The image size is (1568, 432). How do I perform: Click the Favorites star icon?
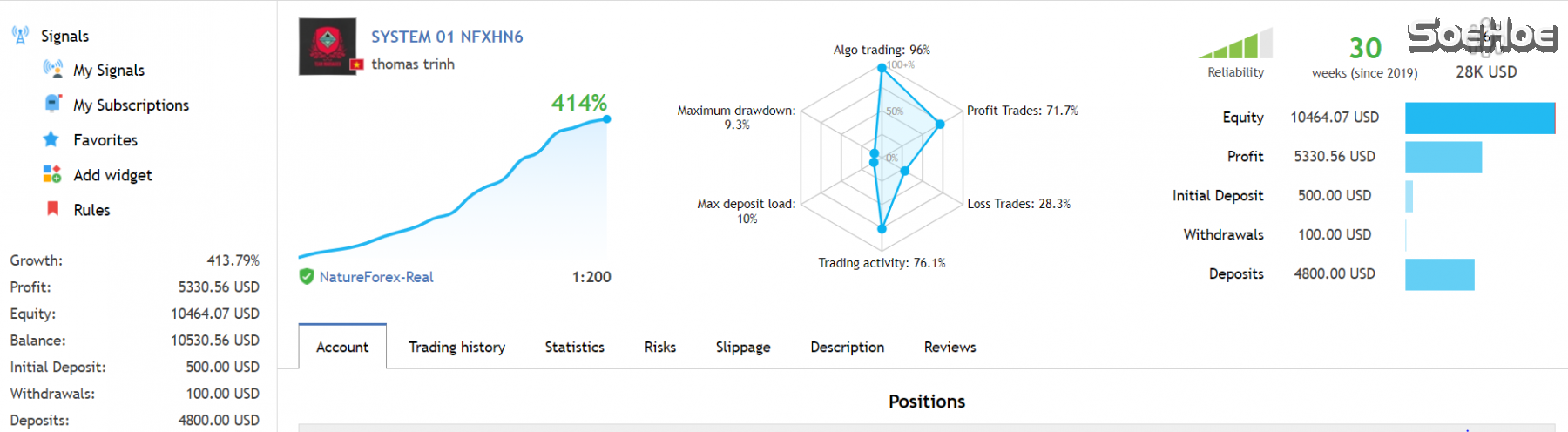(52, 139)
